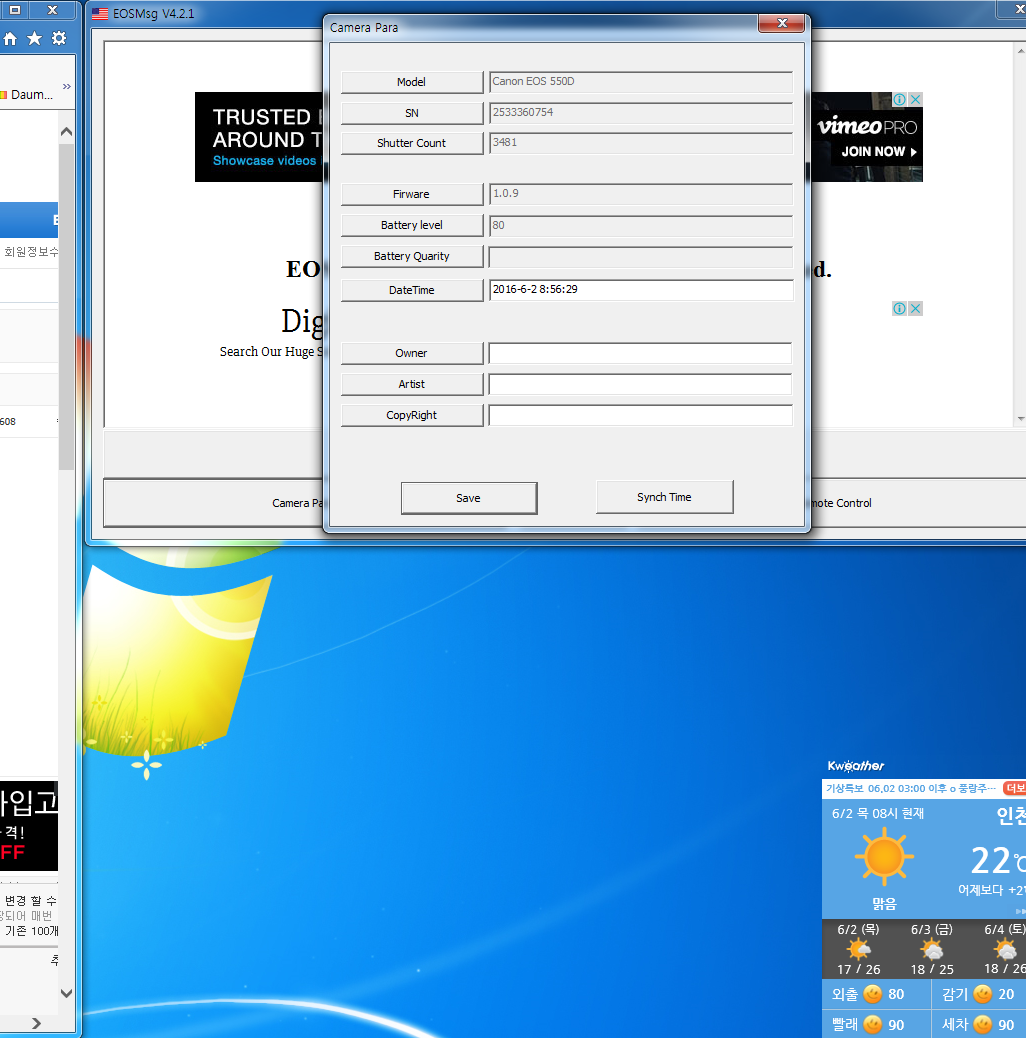Click the ad info icon on Vimeo banner
Screen dimensions: 1026x1038
(x=899, y=100)
